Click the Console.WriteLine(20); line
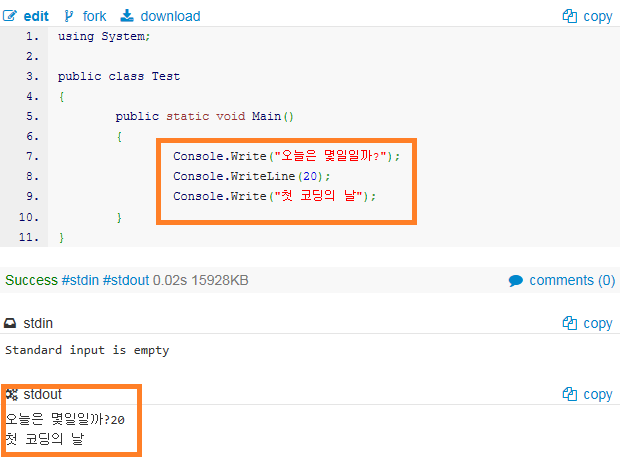This screenshot has width=636, height=467. pyautogui.click(x=251, y=176)
